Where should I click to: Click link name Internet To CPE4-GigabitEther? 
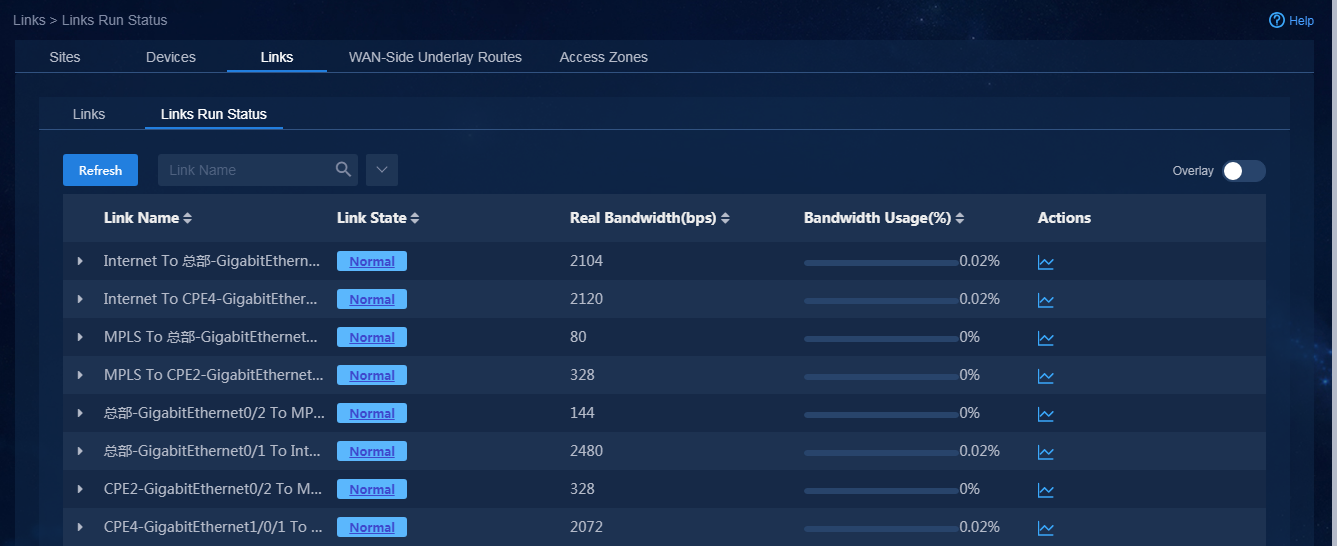tap(211, 299)
